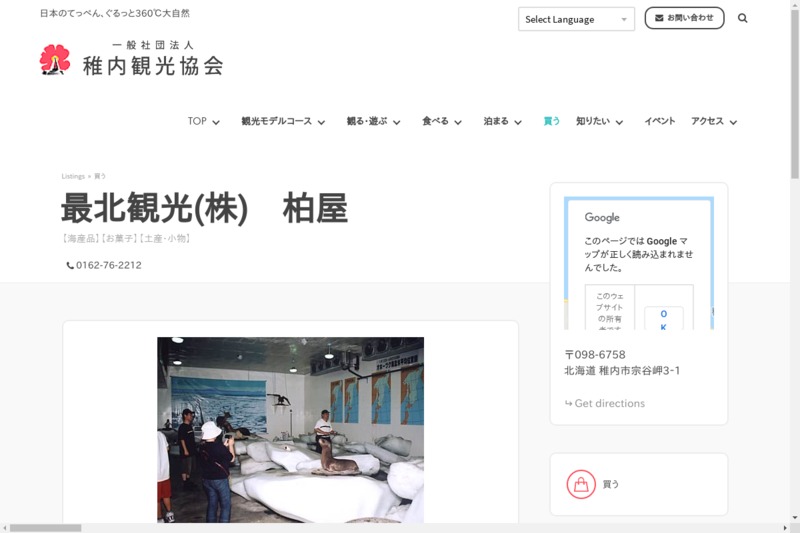Click the phone icon beside 0162-76-2212
800x533 pixels.
coord(70,266)
